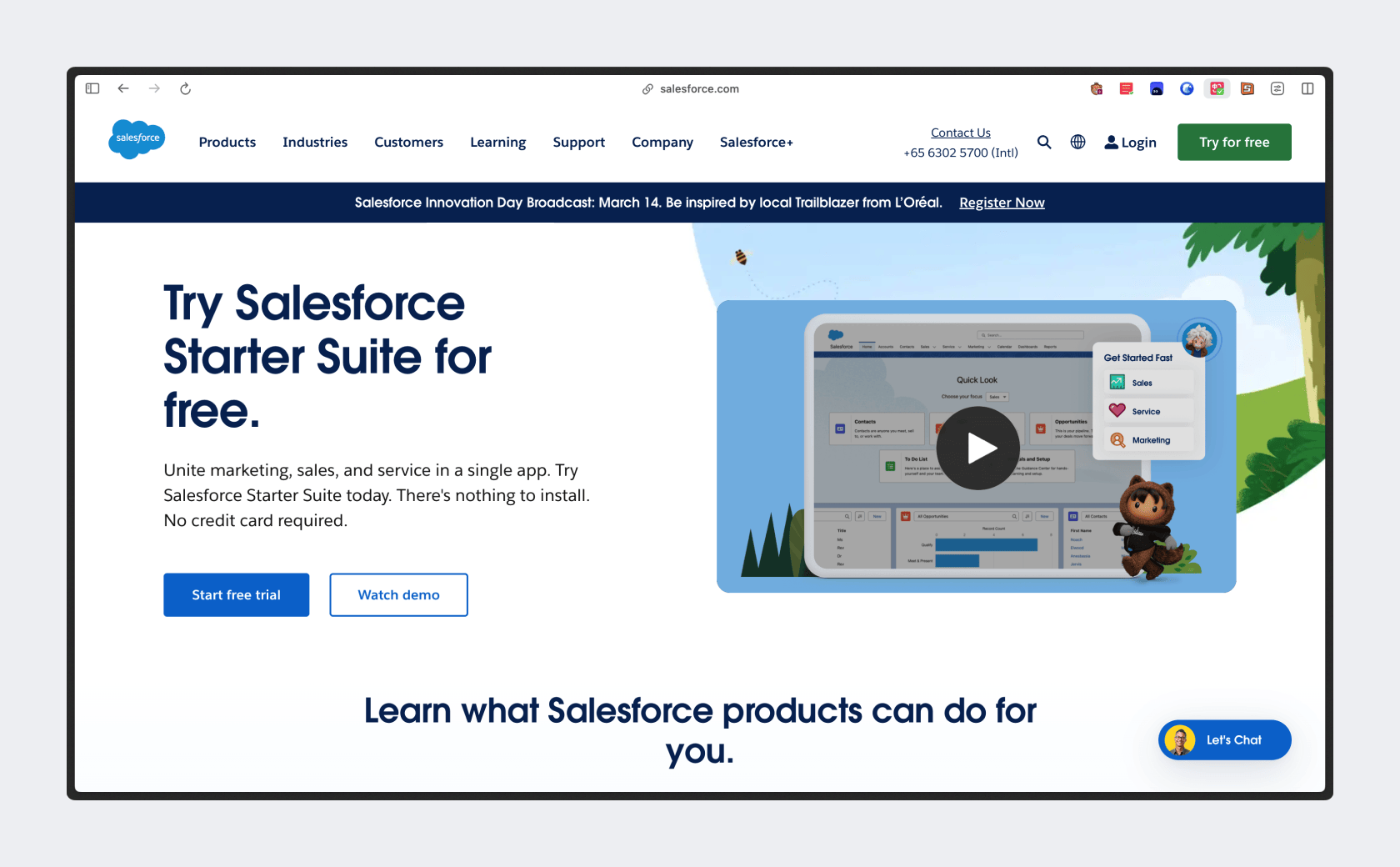Click the link icon beside salesforce.com
The width and height of the screenshot is (1400, 867).
point(647,89)
